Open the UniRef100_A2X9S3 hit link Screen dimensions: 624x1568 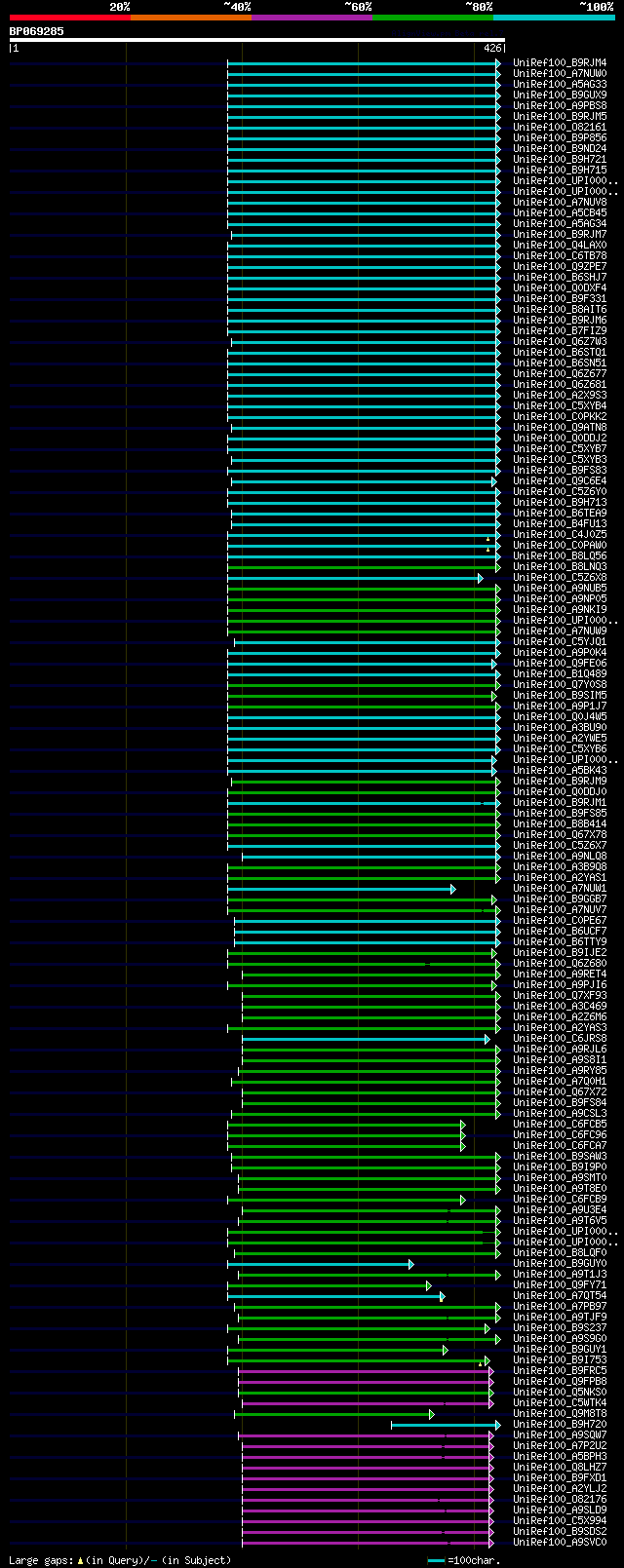pyautogui.click(x=560, y=395)
